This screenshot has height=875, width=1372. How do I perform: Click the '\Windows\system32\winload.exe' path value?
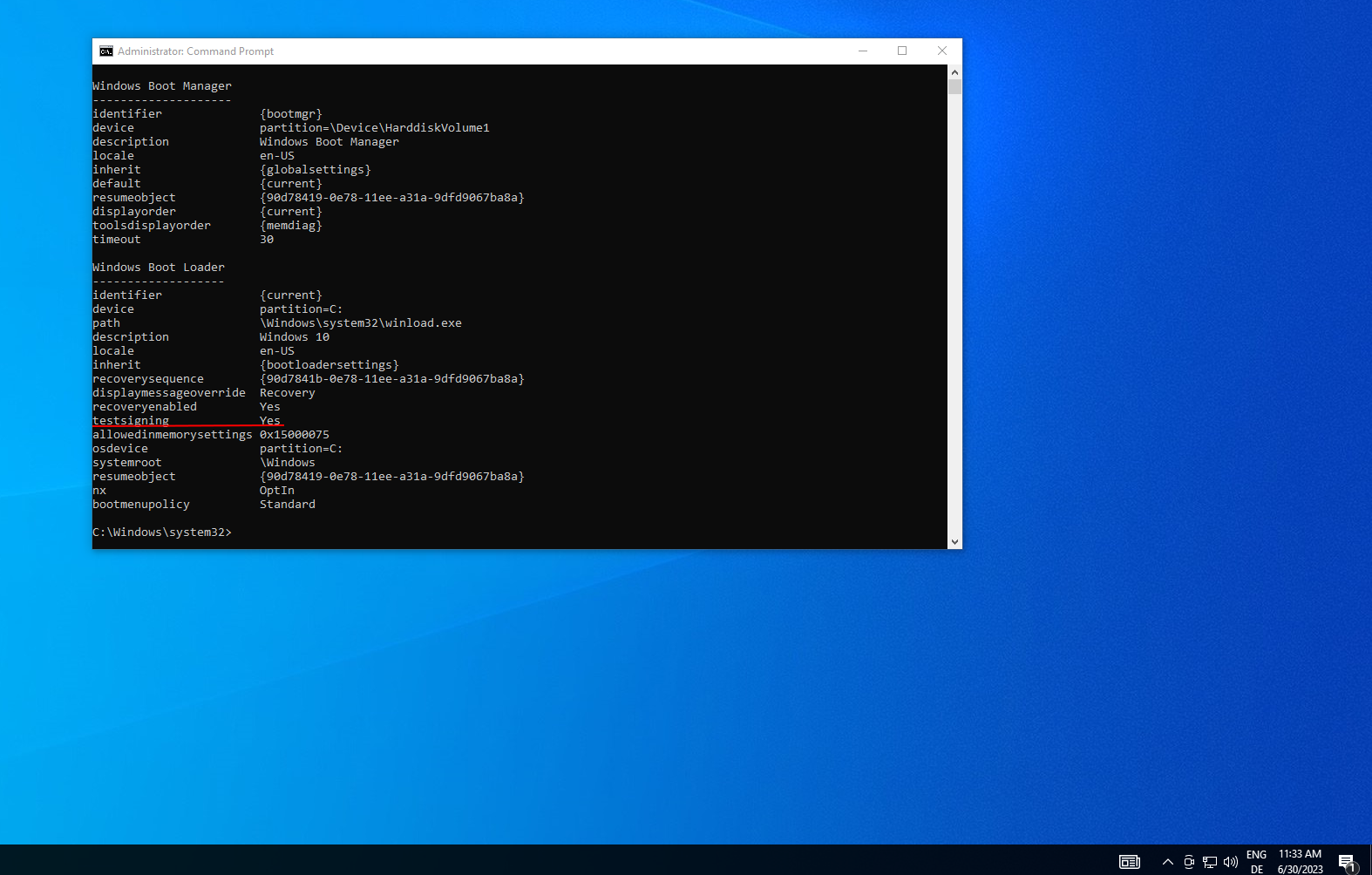[x=361, y=323]
